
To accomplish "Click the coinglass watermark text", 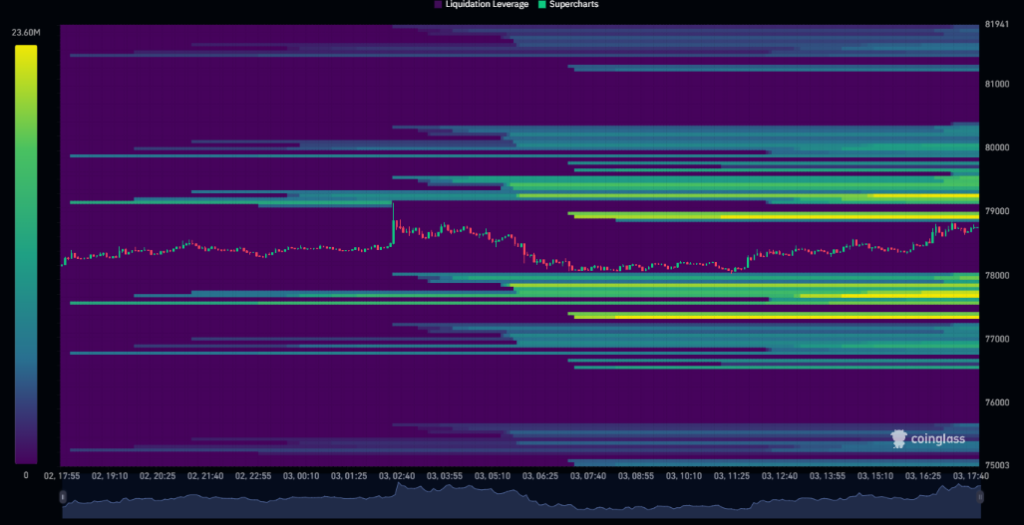I will click(x=938, y=439).
